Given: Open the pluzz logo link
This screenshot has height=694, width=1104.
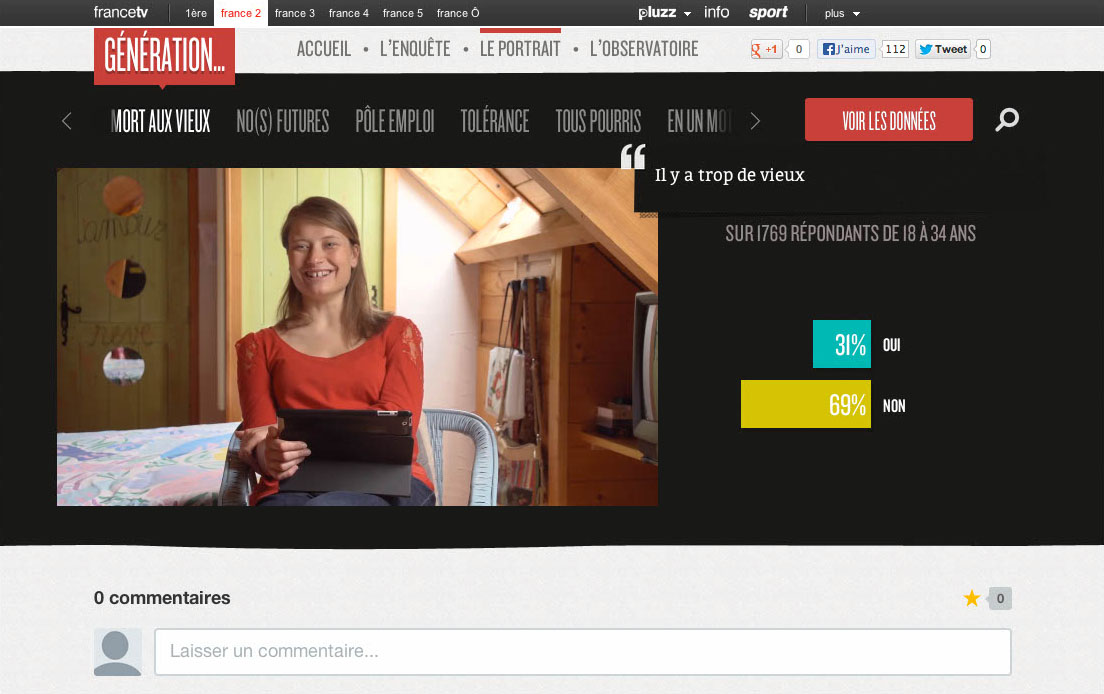Looking at the screenshot, I should tap(657, 13).
